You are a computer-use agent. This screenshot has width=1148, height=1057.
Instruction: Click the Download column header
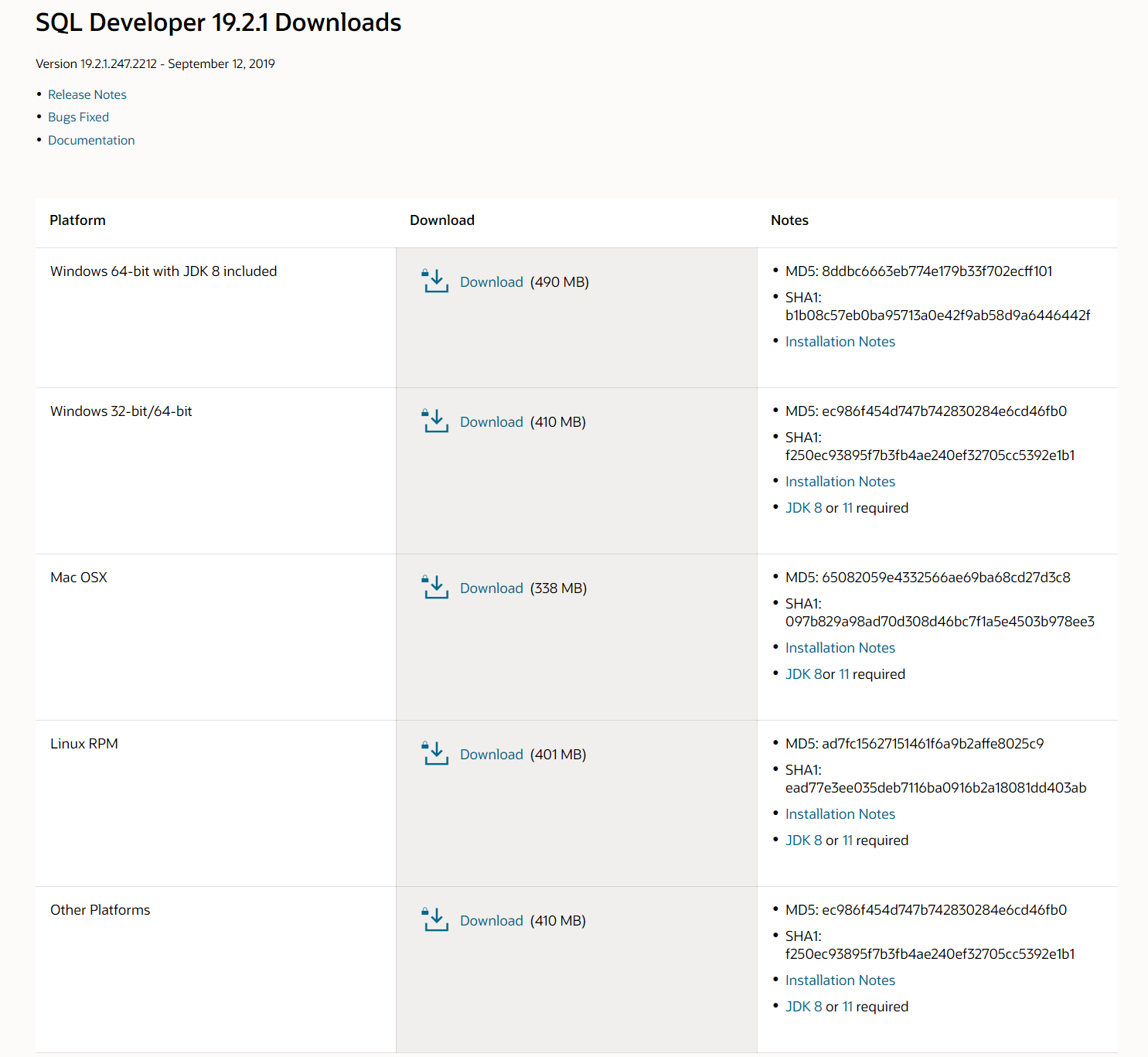442,220
